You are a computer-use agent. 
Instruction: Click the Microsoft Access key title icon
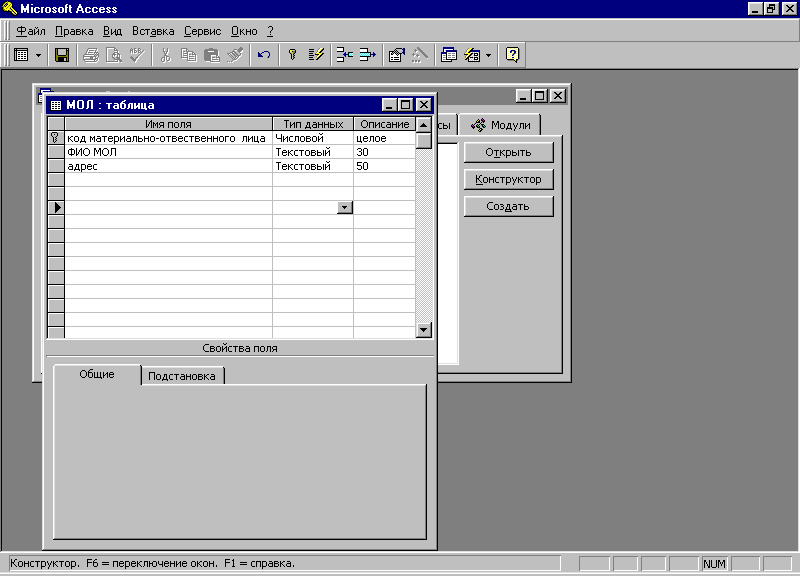coord(10,8)
